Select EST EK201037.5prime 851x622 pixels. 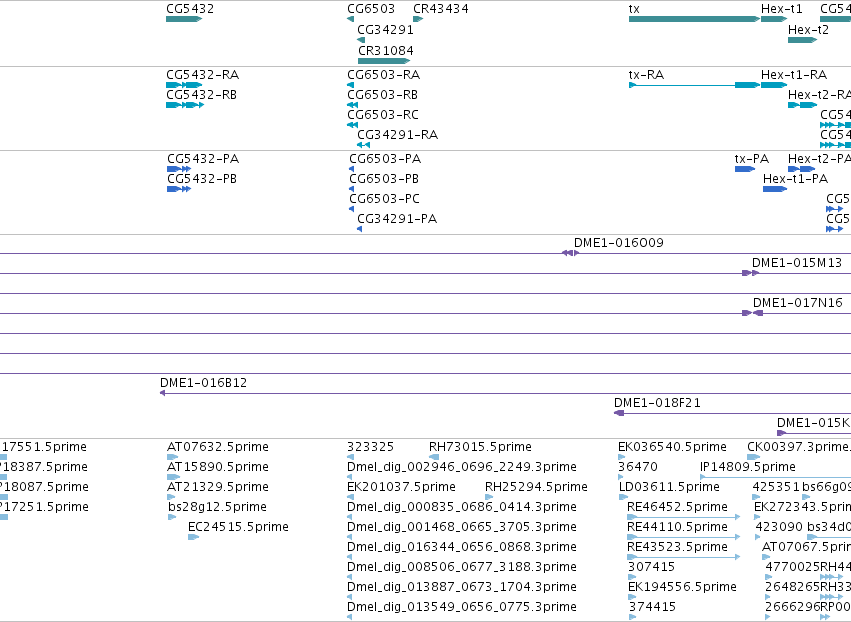click(x=401, y=487)
